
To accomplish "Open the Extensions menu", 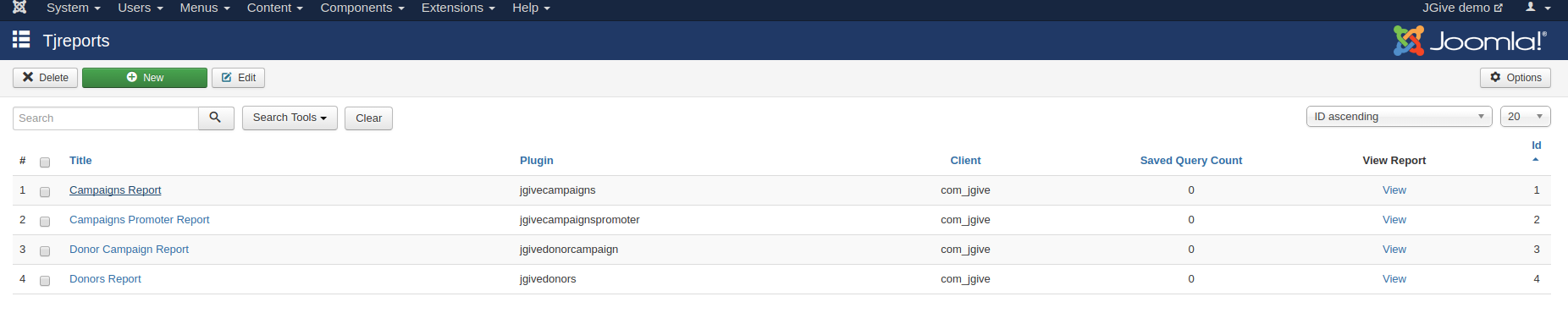I will pyautogui.click(x=458, y=8).
